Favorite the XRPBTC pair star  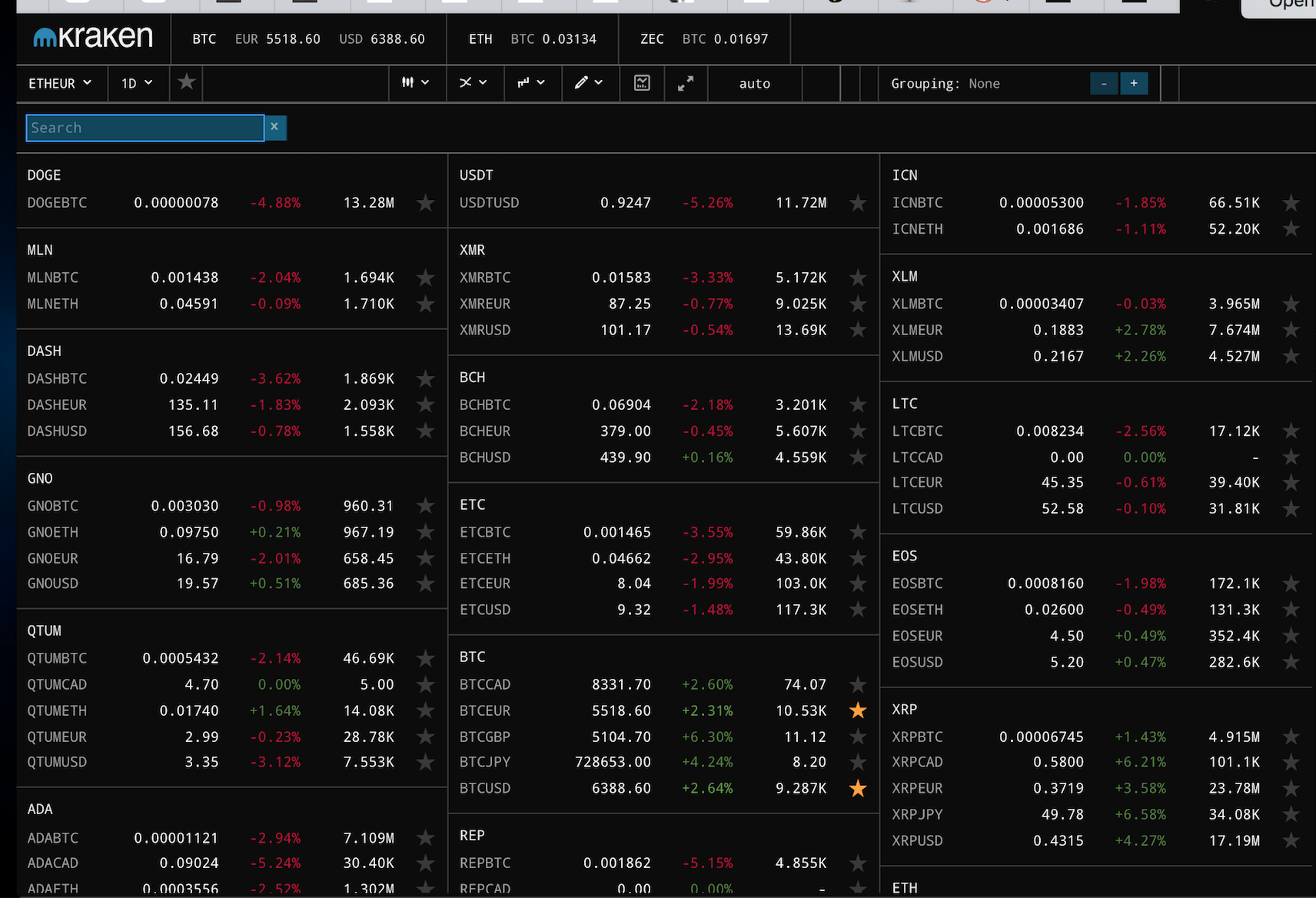pos(1291,737)
